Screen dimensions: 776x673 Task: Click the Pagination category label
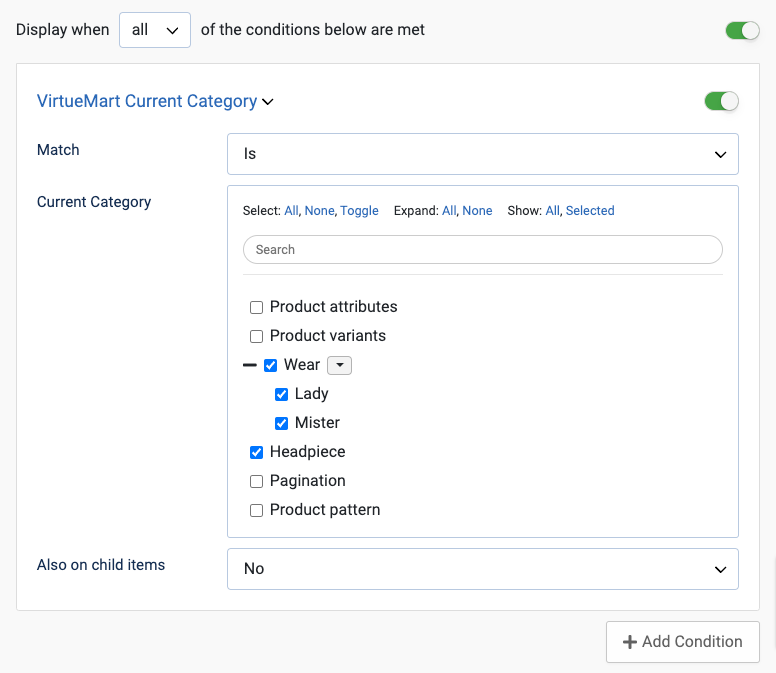(307, 481)
